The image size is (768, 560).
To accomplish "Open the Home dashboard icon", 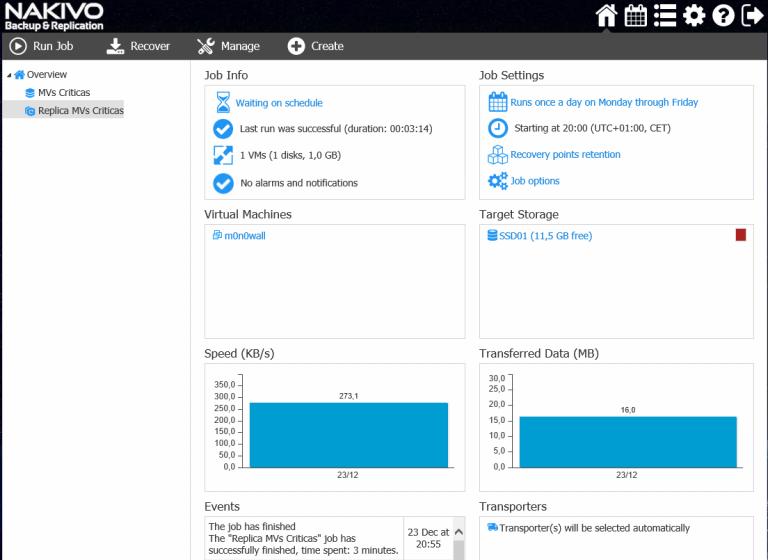I will coord(606,15).
